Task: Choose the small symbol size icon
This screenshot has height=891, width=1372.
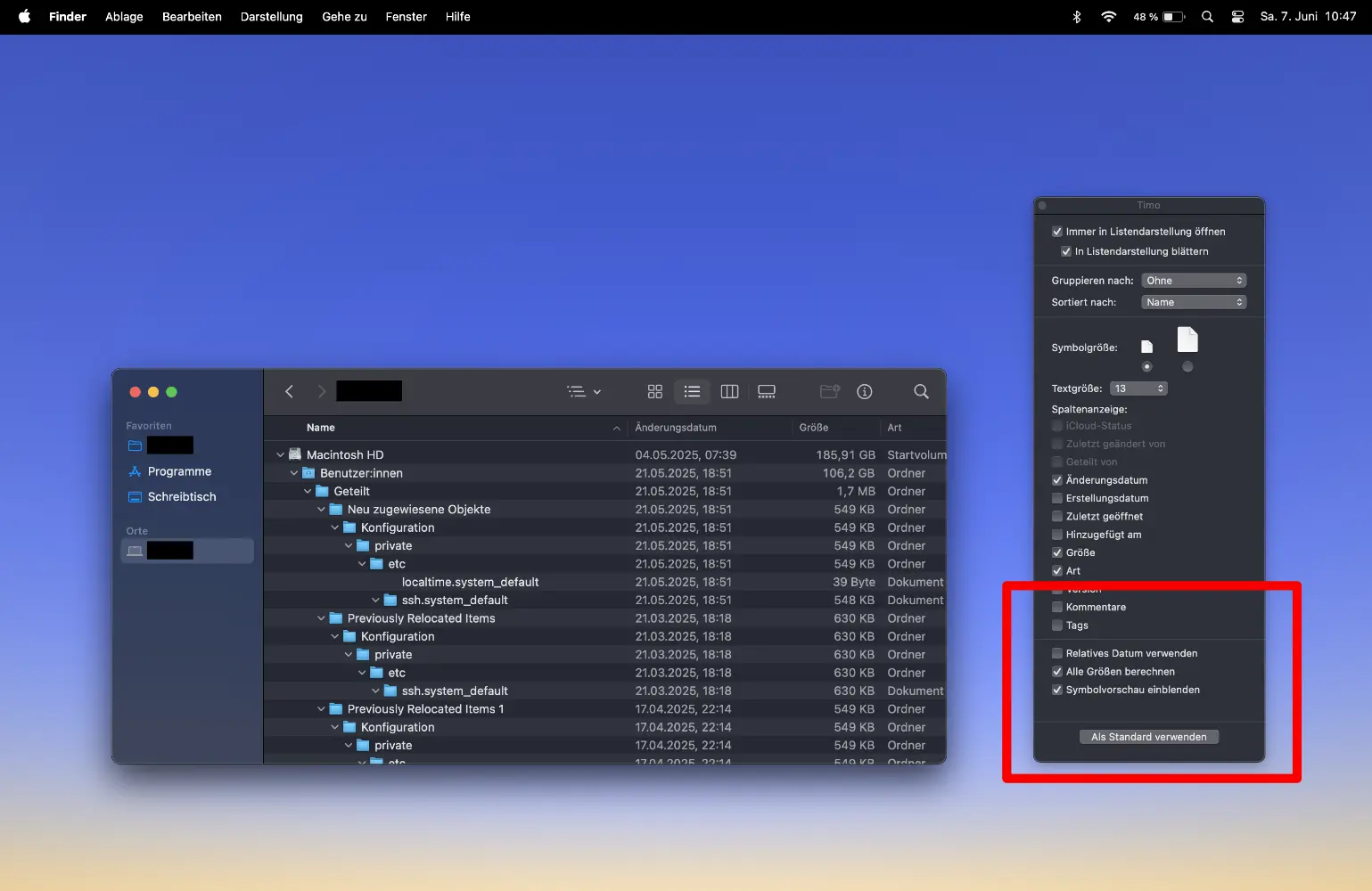Action: [1146, 347]
